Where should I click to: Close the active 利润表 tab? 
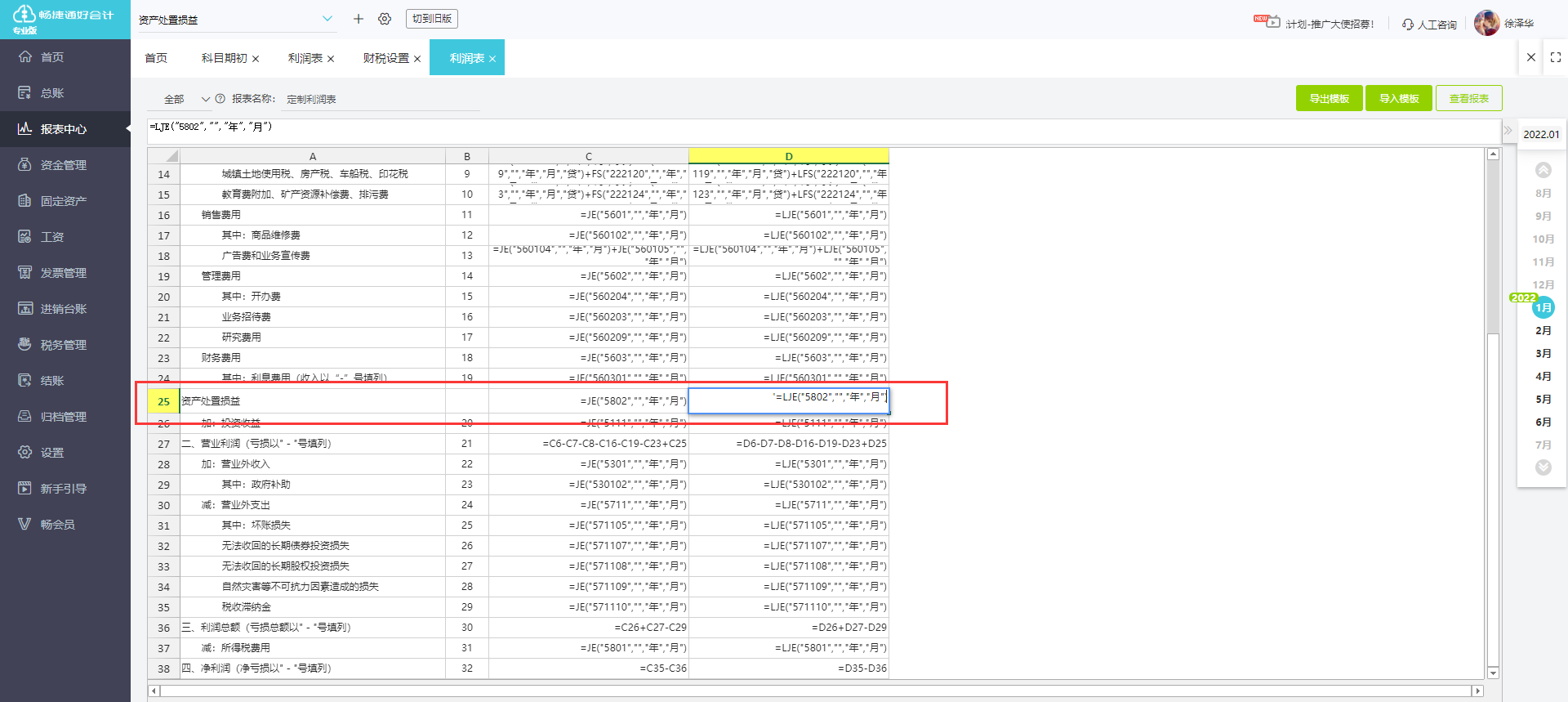click(492, 59)
